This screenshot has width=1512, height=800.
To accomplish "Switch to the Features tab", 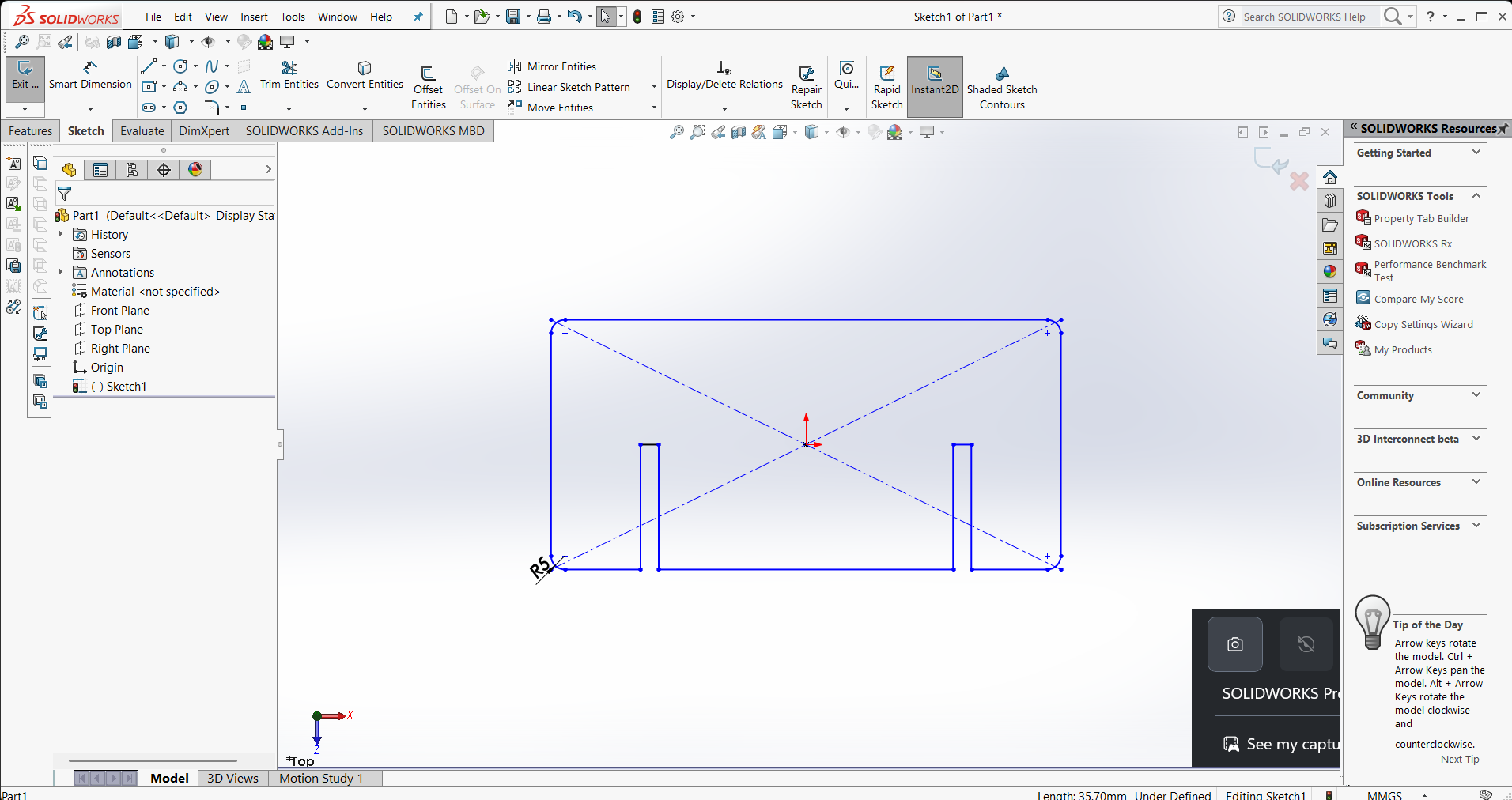I will (31, 131).
